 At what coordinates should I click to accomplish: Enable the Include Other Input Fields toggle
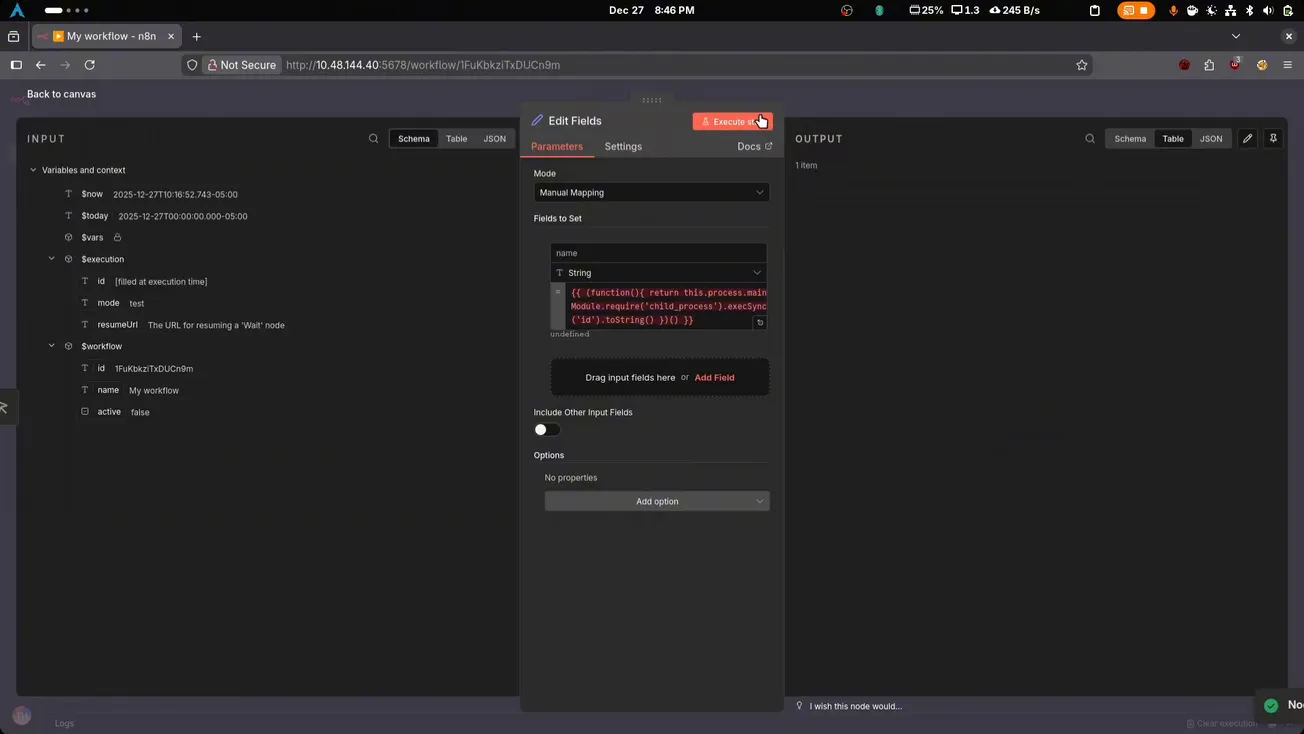point(545,429)
